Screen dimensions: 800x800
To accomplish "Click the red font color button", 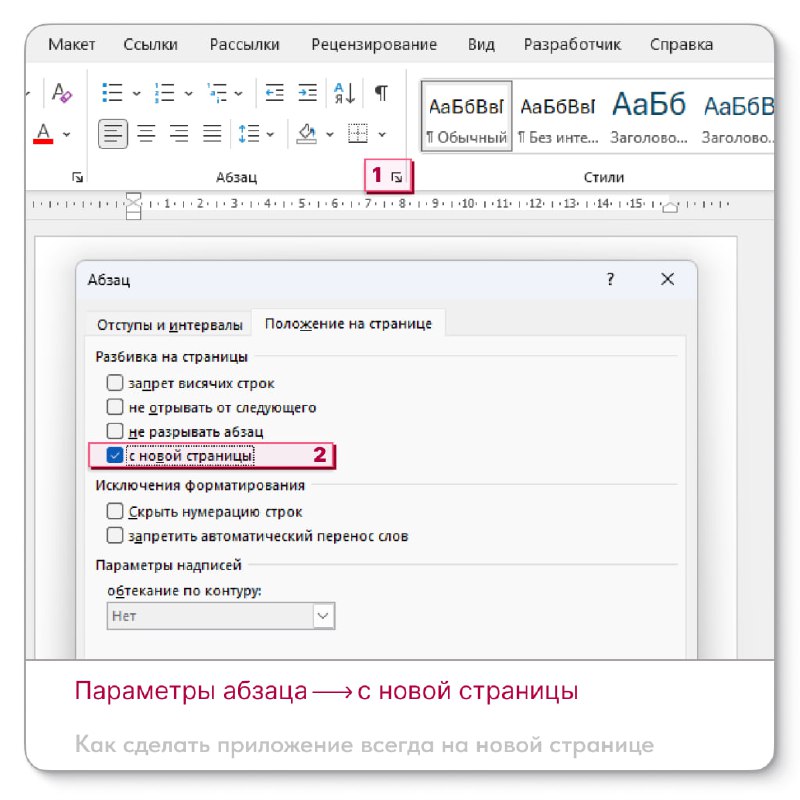I will (43, 133).
